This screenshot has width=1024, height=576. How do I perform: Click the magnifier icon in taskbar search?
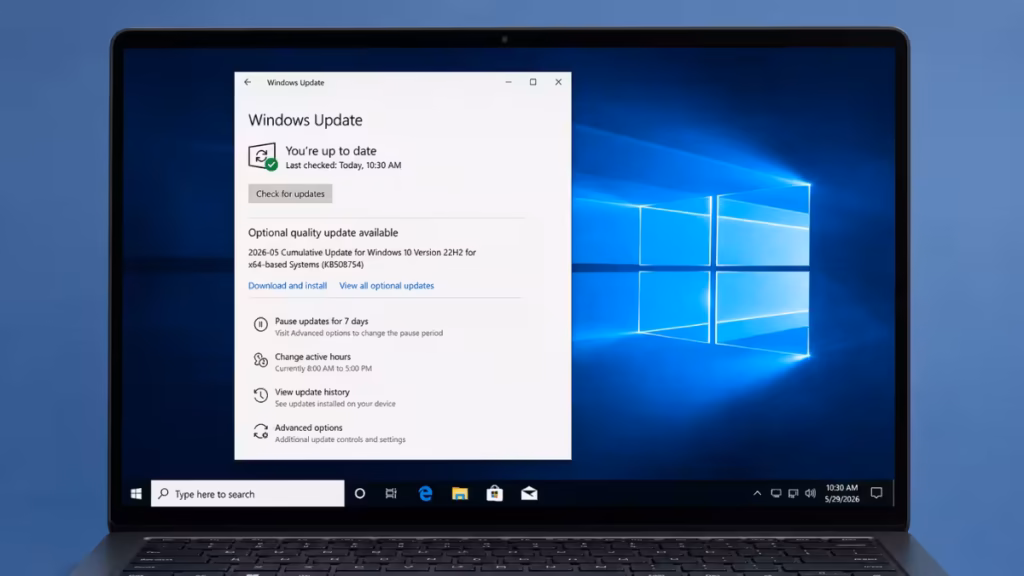(x=163, y=494)
